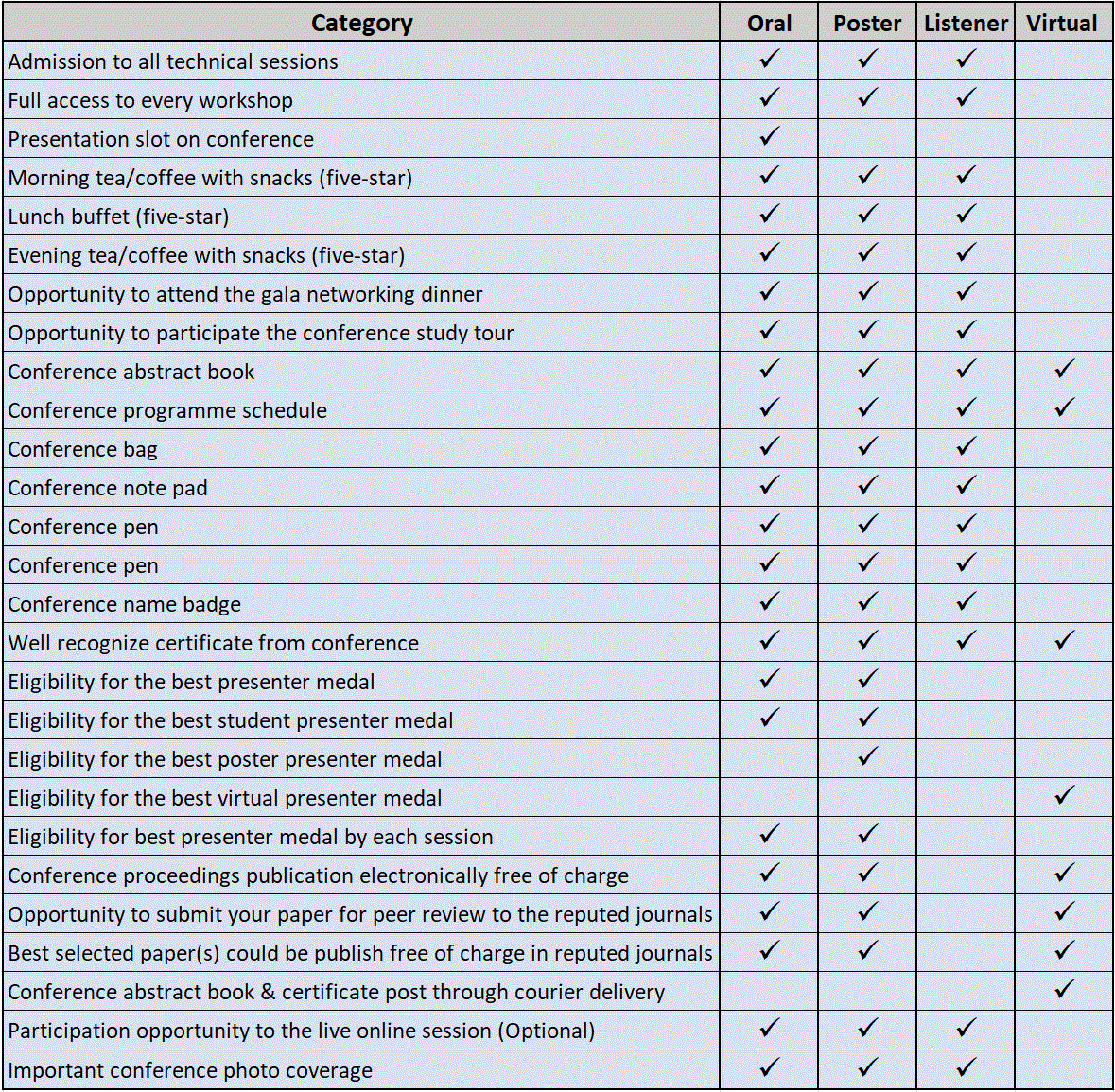Click the Virtual column header
Screen dimensions: 1115x1092
pyautogui.click(x=1062, y=23)
